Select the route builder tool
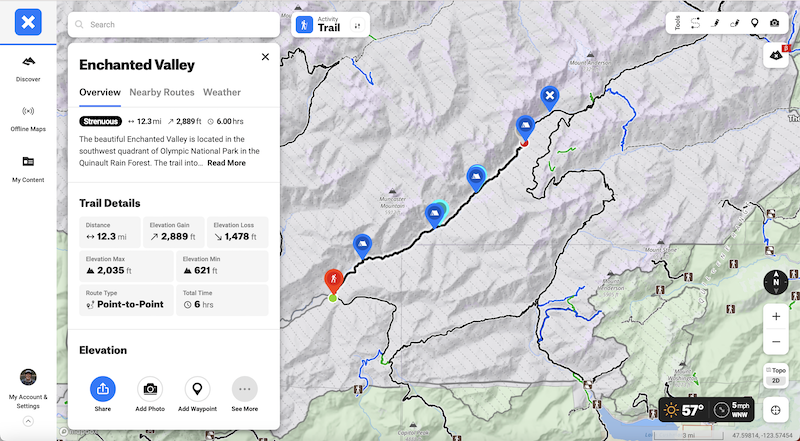The image size is (800, 441). coord(695,23)
